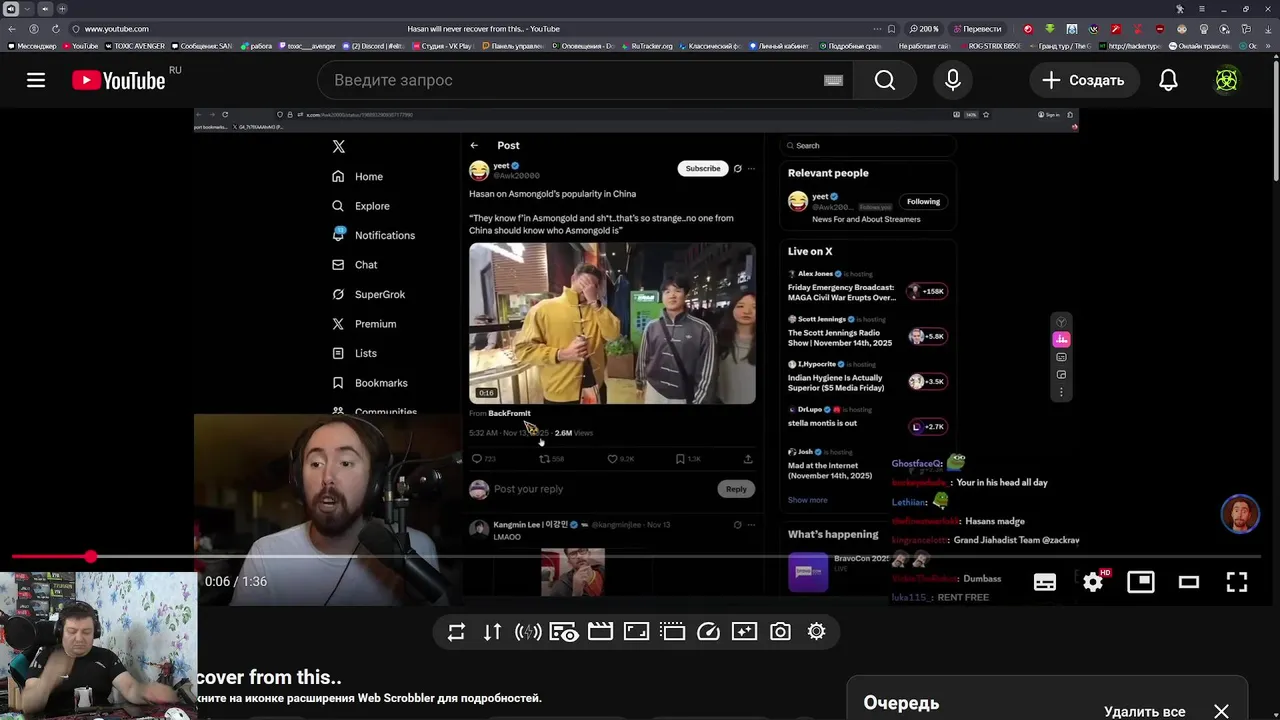Open the ROG STRIX B850E bookmark
Screen dimensions: 1280x720
tap(990, 46)
